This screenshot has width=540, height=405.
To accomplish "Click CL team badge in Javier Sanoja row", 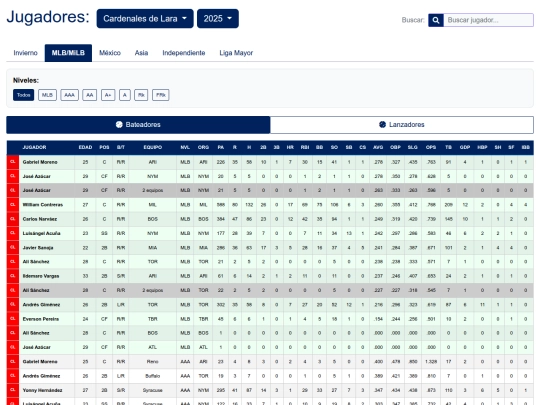I will (x=13, y=248).
